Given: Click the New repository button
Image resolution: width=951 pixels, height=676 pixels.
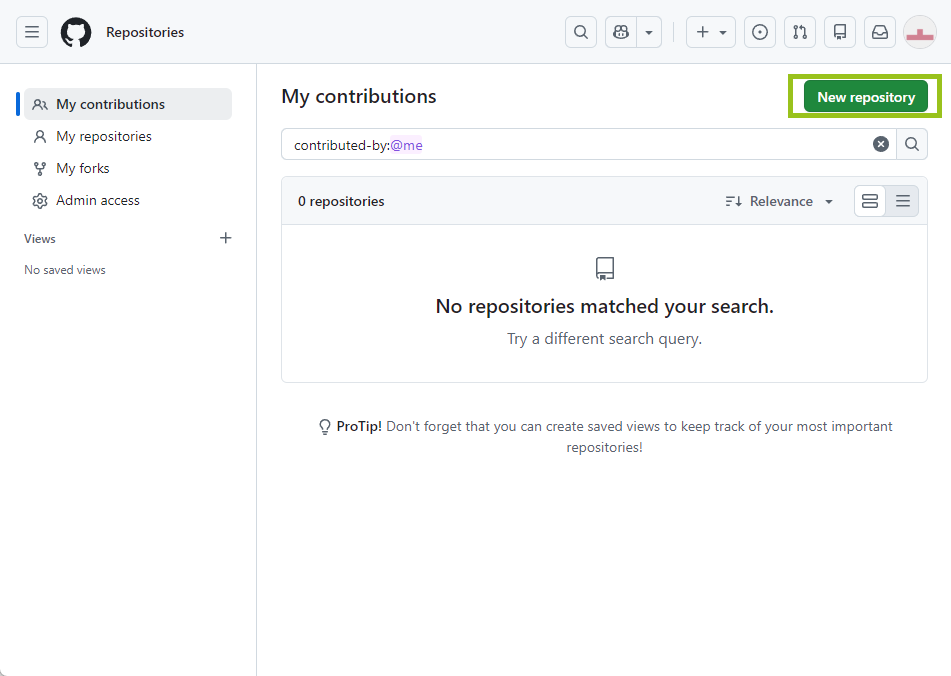Looking at the screenshot, I should click(865, 97).
